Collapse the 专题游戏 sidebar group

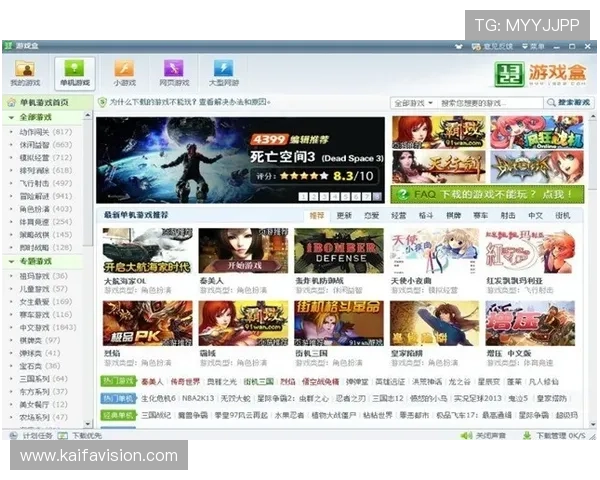[x=11, y=262]
